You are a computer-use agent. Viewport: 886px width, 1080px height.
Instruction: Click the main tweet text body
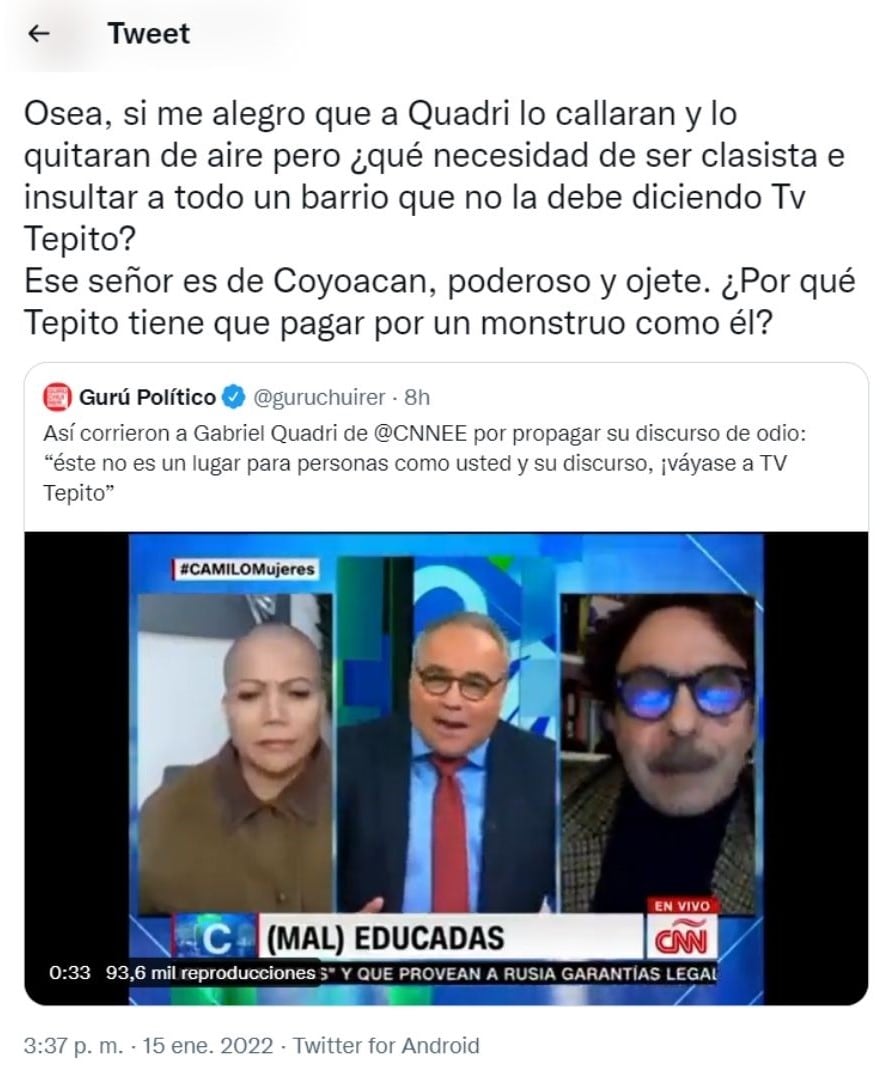pos(439,218)
